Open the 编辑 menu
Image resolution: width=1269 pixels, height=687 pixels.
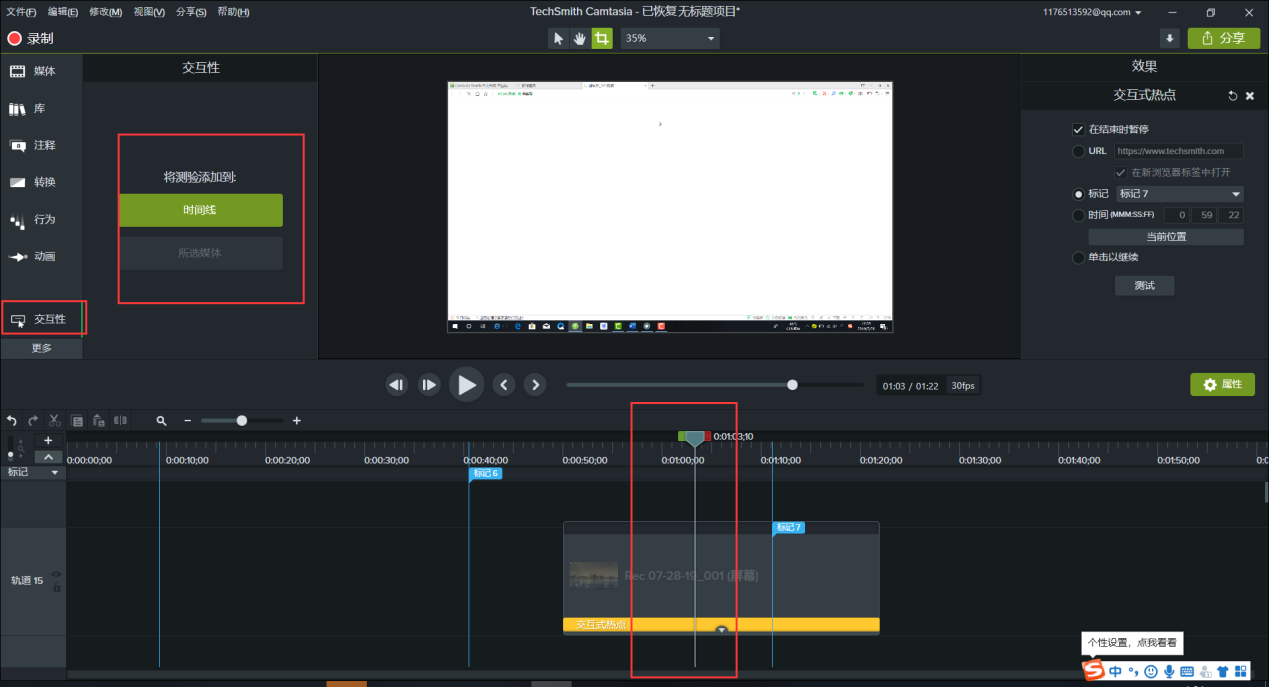pos(63,12)
